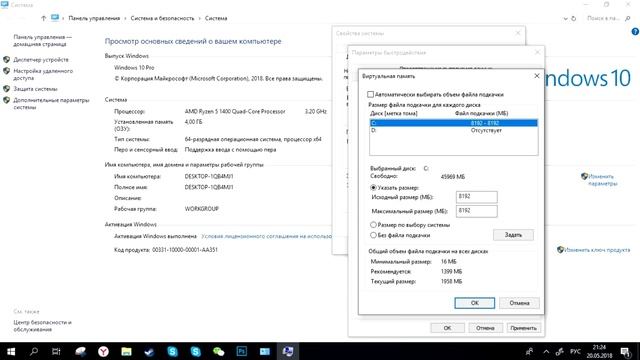Image resolution: width=640 pixels, height=360 pixels.
Task: Expand address bar history dropdown
Action: (565, 19)
